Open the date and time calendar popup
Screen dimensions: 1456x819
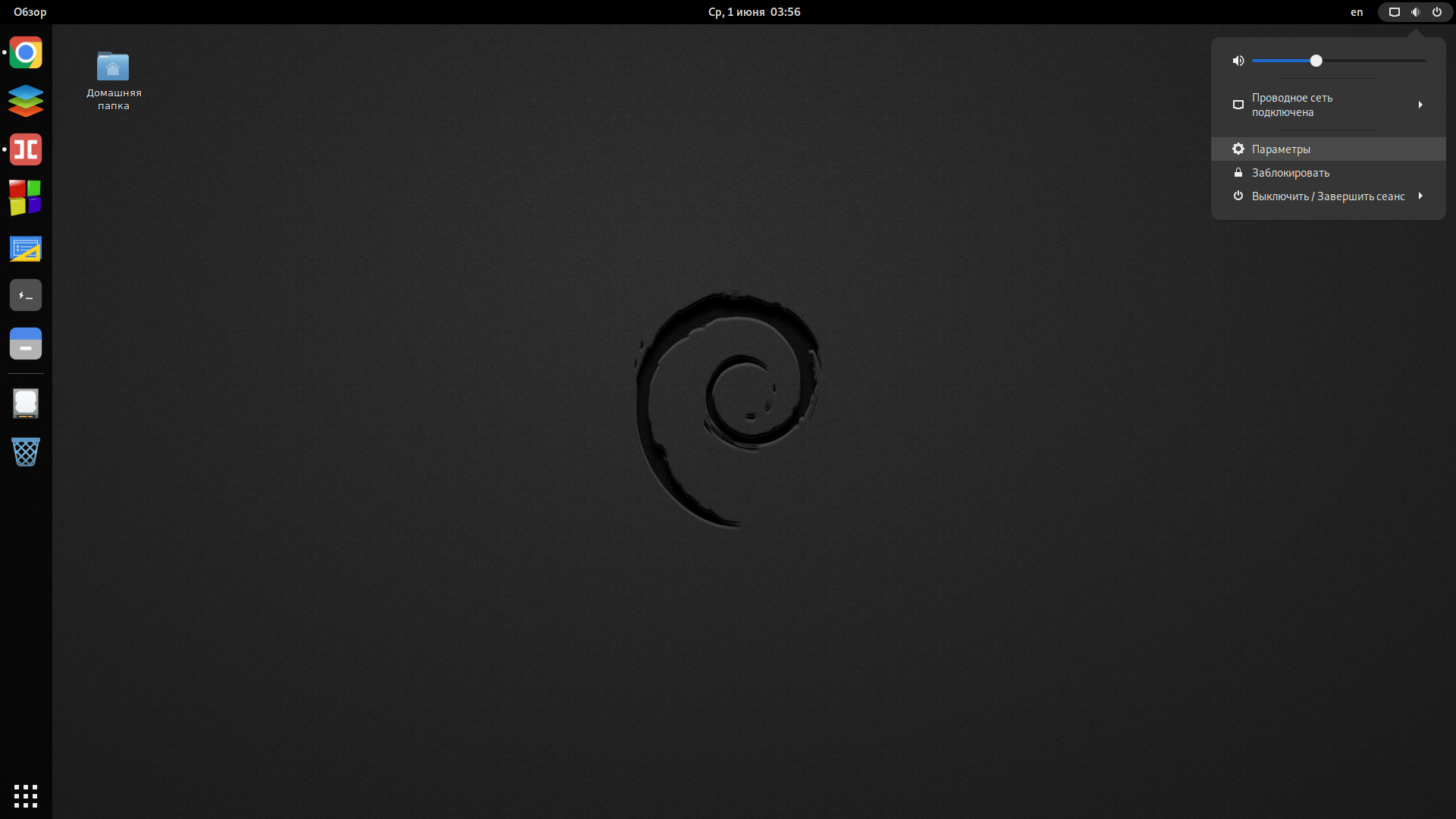point(754,12)
